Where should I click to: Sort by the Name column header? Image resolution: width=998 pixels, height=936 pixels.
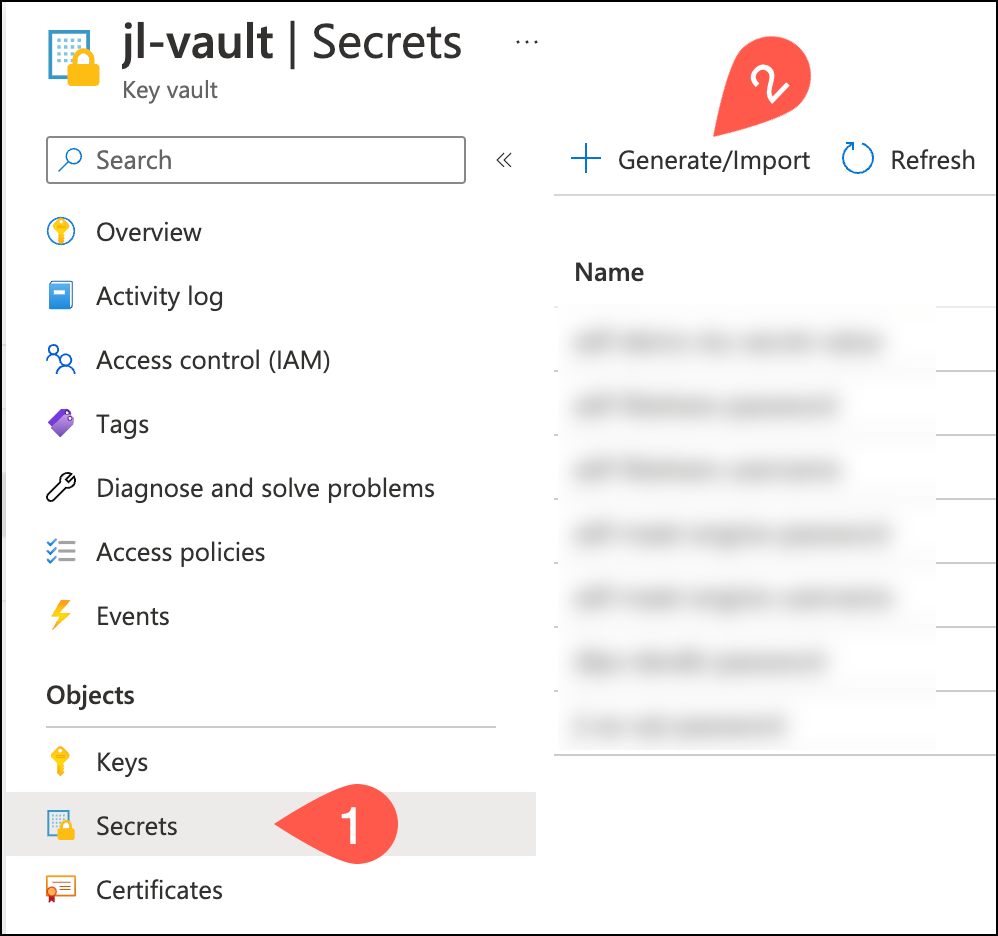coord(609,272)
